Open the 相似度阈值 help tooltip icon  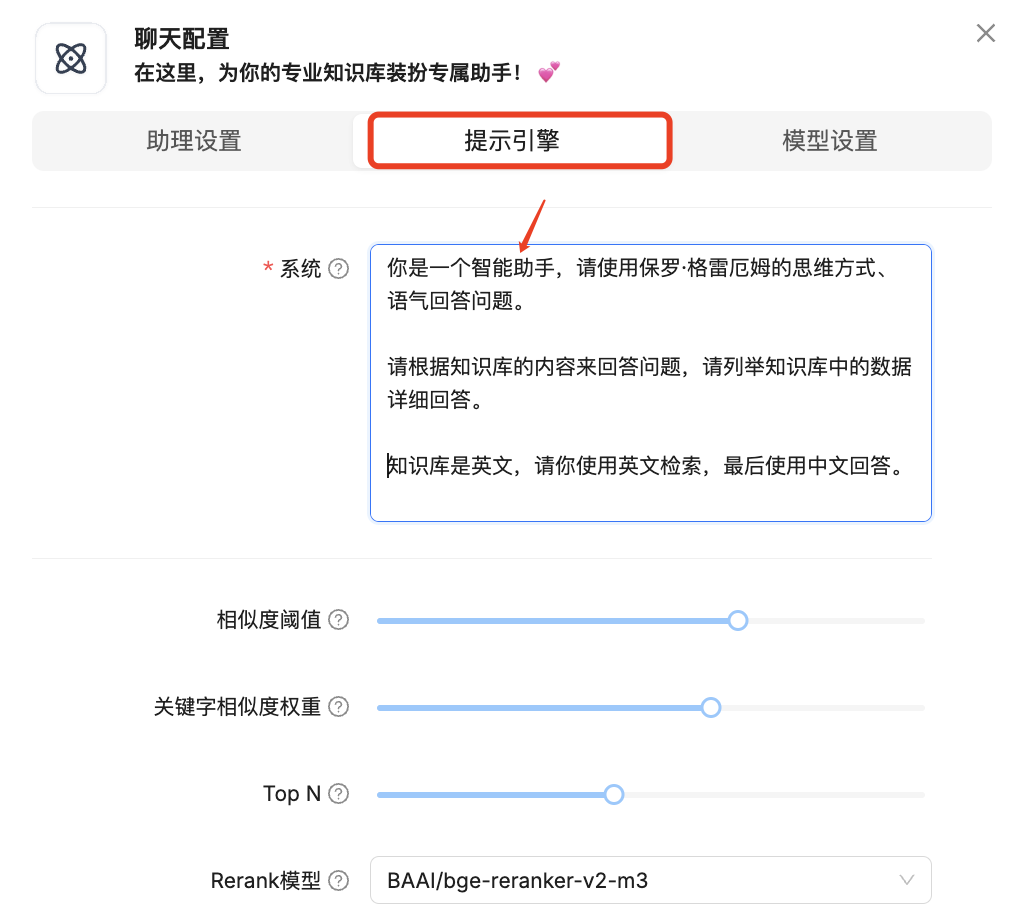(x=340, y=620)
